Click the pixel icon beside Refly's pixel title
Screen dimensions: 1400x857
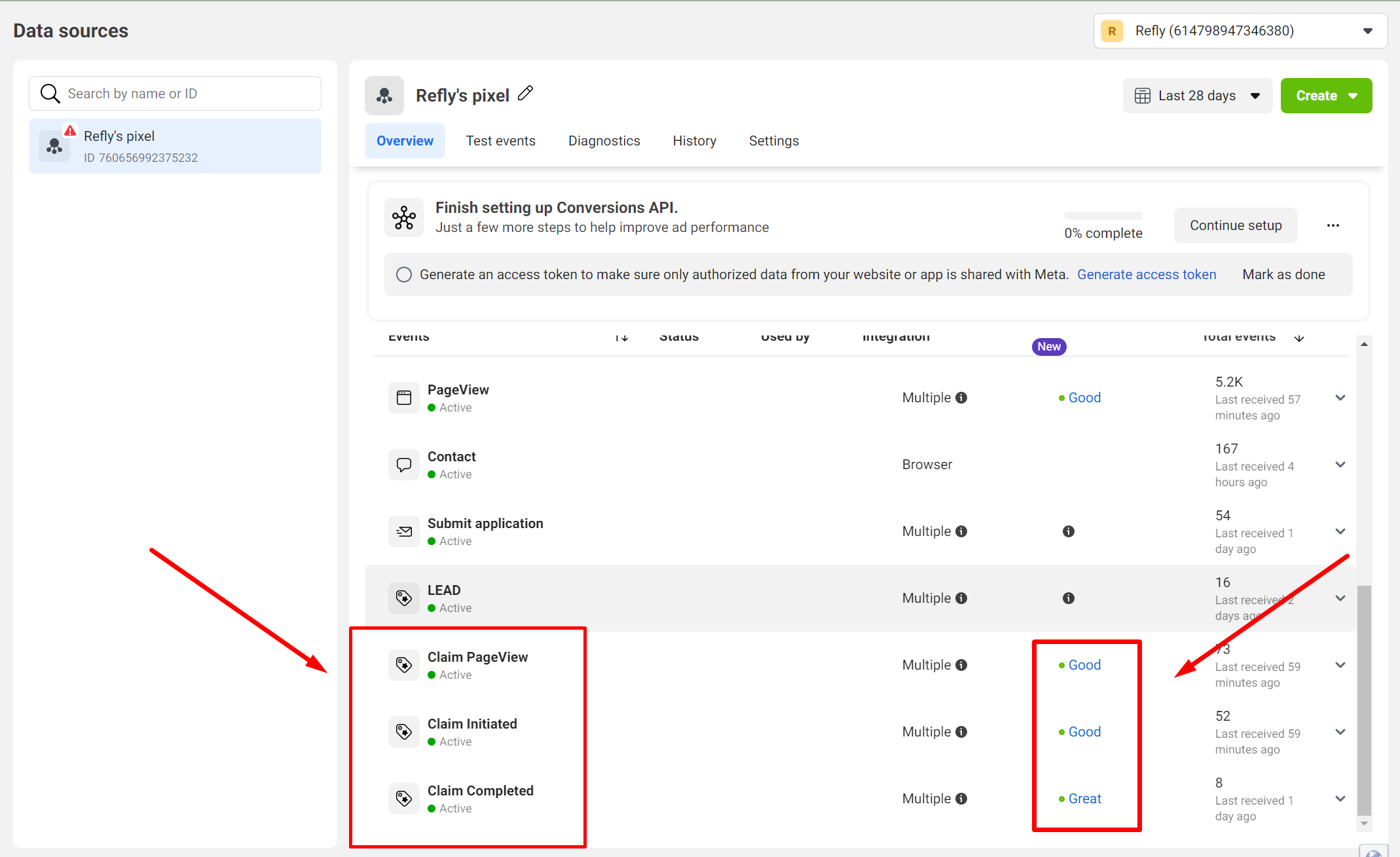384,96
